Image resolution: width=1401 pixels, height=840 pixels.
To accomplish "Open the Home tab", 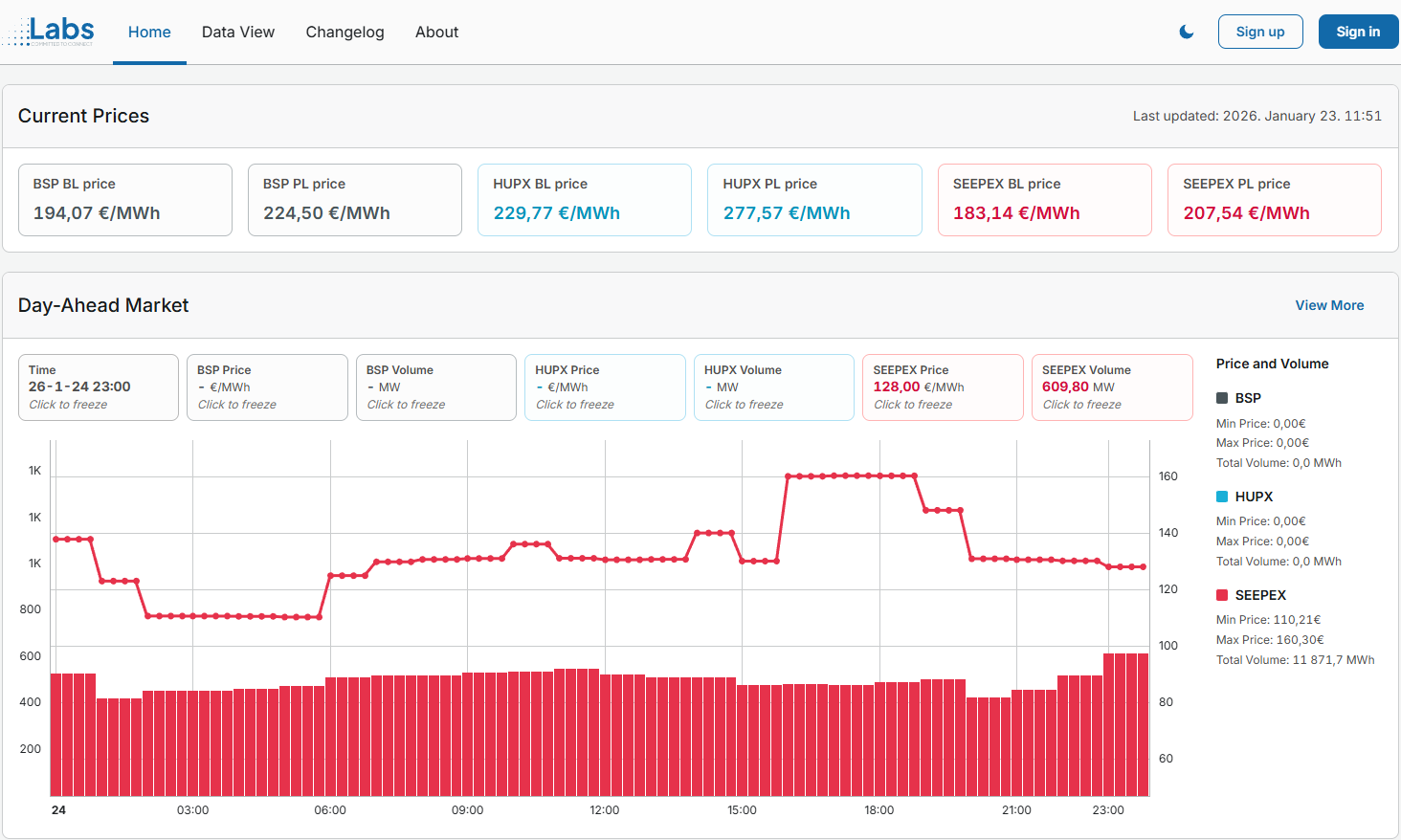I will click(x=149, y=32).
